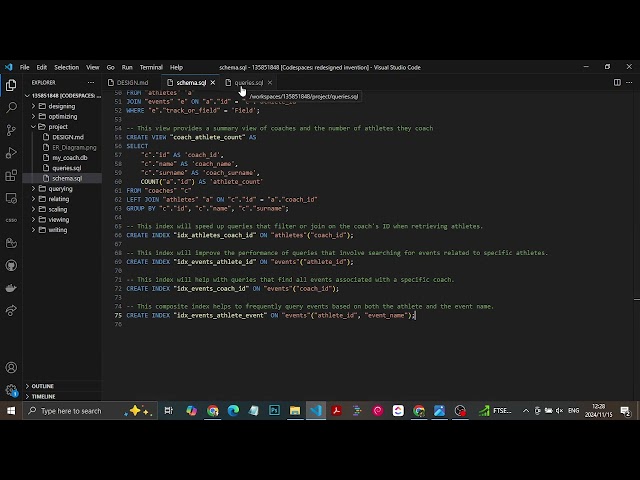
Task: Expand the querying folder
Action: (x=62, y=189)
